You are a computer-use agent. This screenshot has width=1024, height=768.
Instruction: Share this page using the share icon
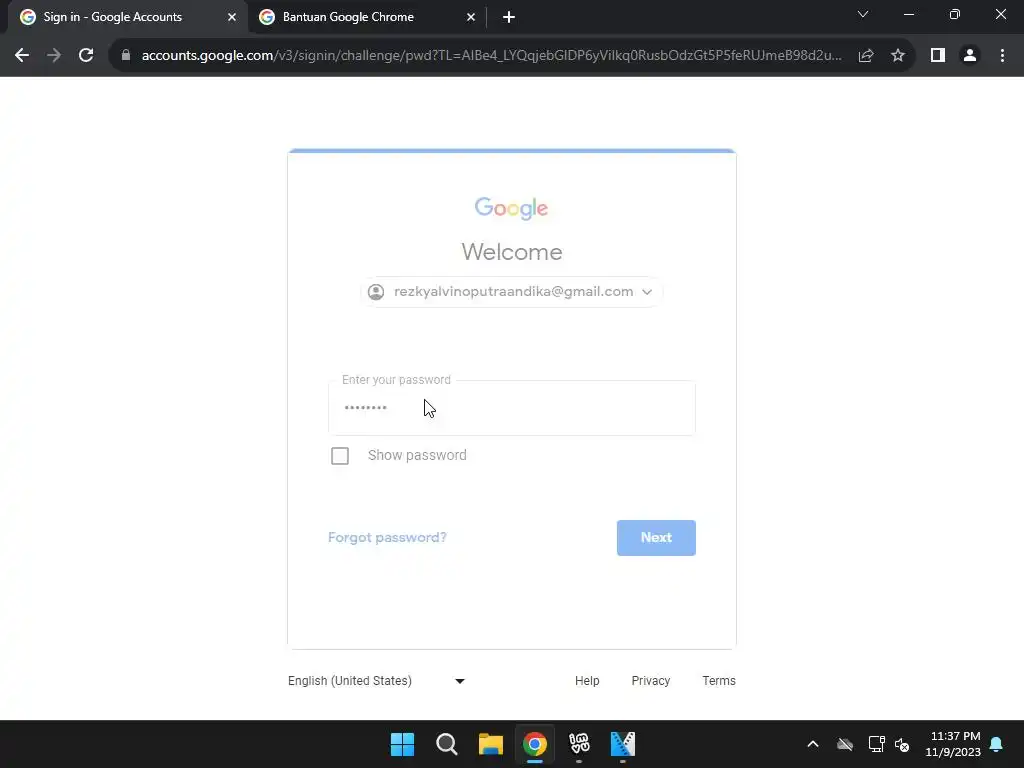pos(866,56)
